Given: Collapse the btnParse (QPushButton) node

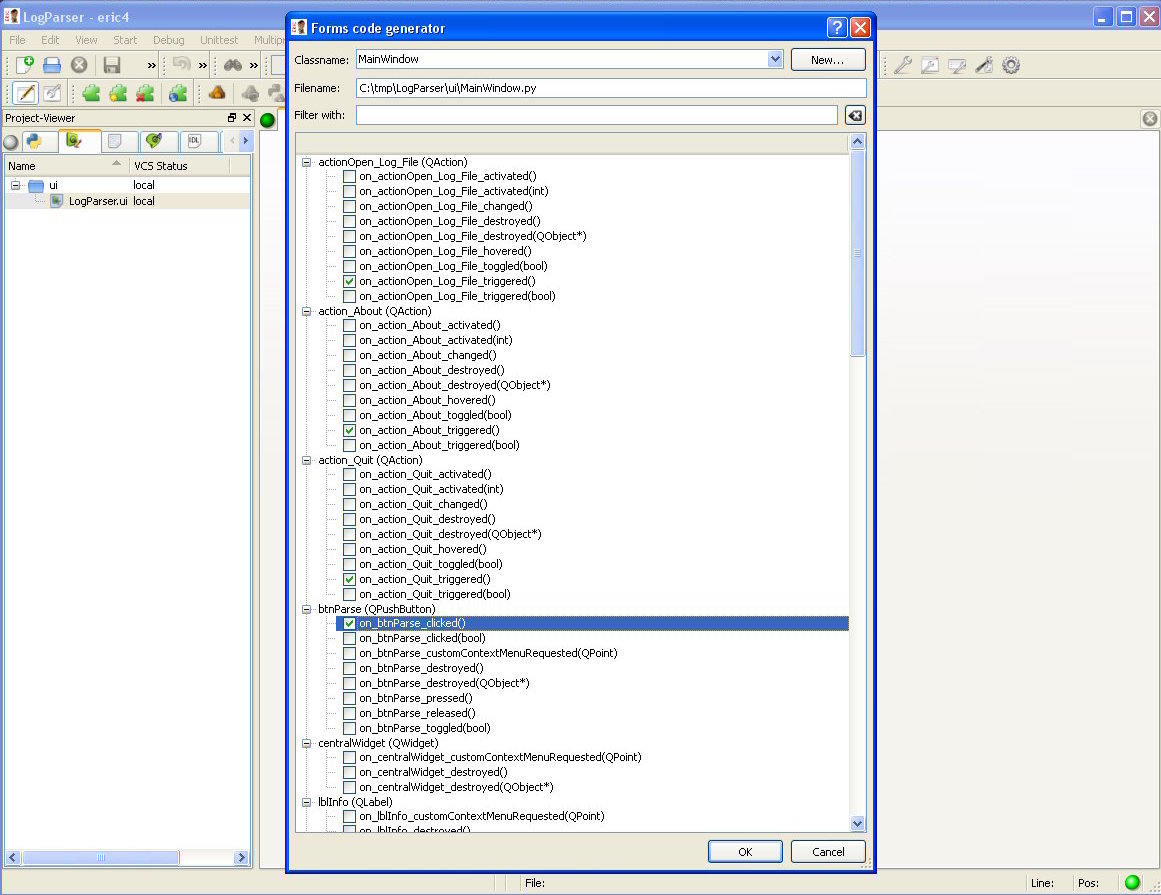Looking at the screenshot, I should coord(307,609).
